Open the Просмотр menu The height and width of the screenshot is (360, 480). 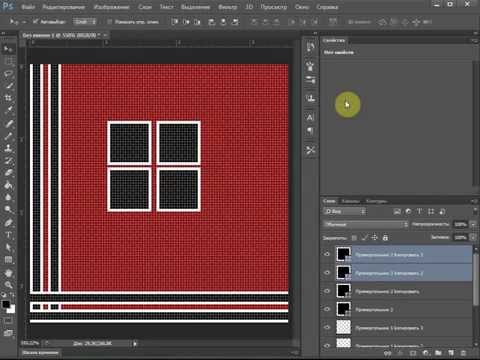tap(274, 7)
